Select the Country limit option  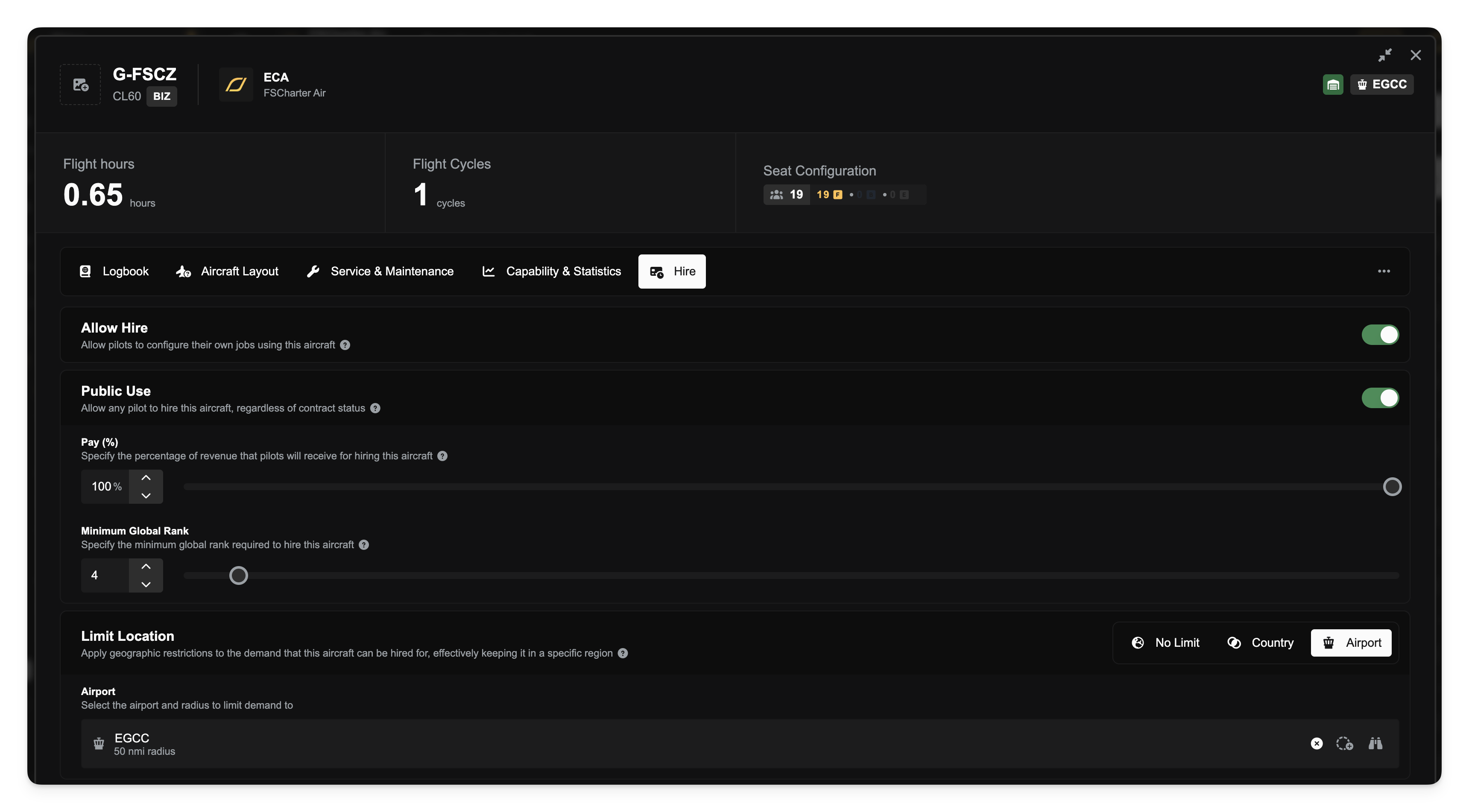[1260, 643]
